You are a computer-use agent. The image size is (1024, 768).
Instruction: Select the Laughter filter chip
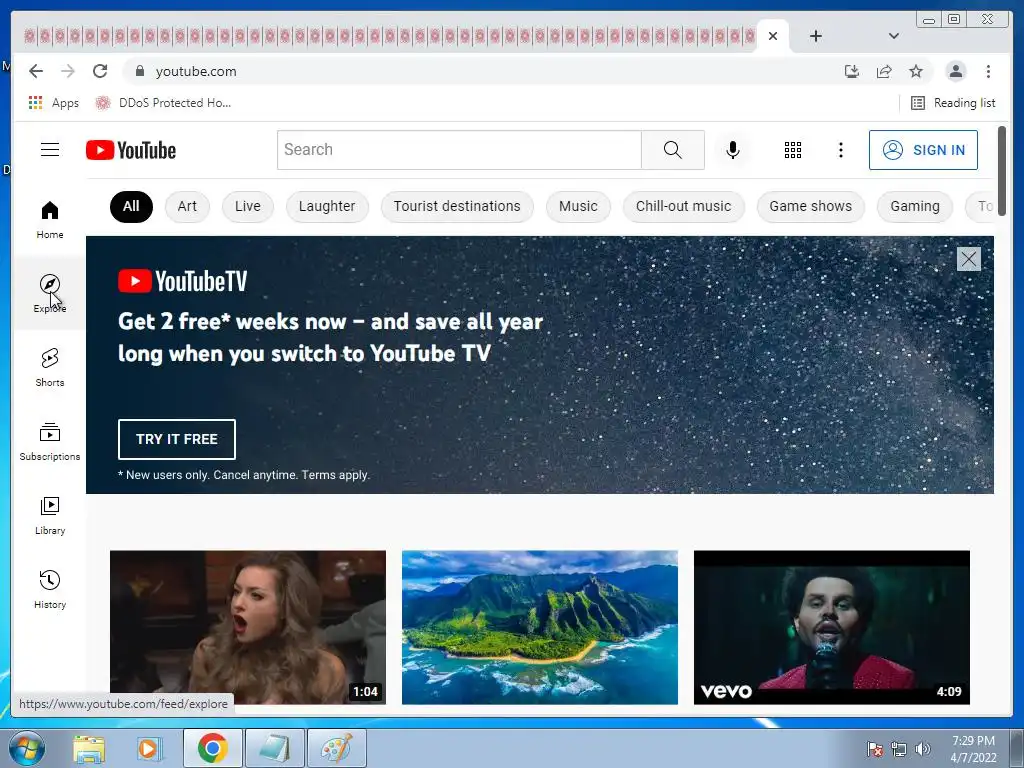[x=327, y=206]
